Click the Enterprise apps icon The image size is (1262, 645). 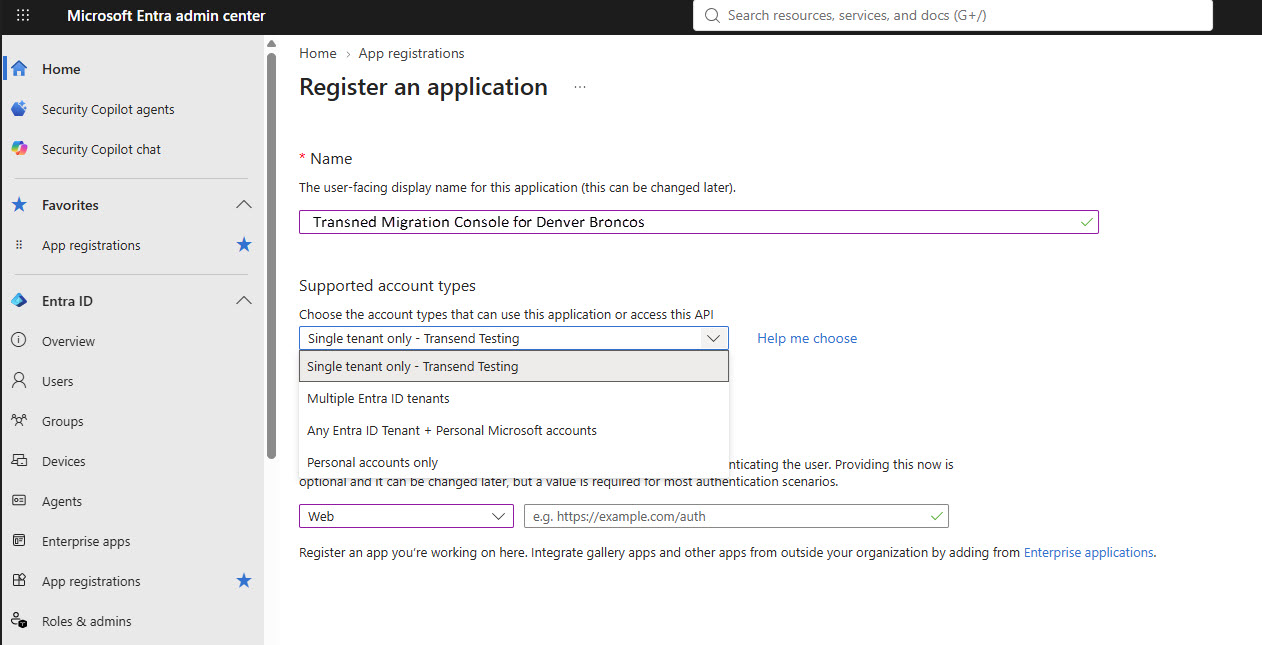pos(19,541)
